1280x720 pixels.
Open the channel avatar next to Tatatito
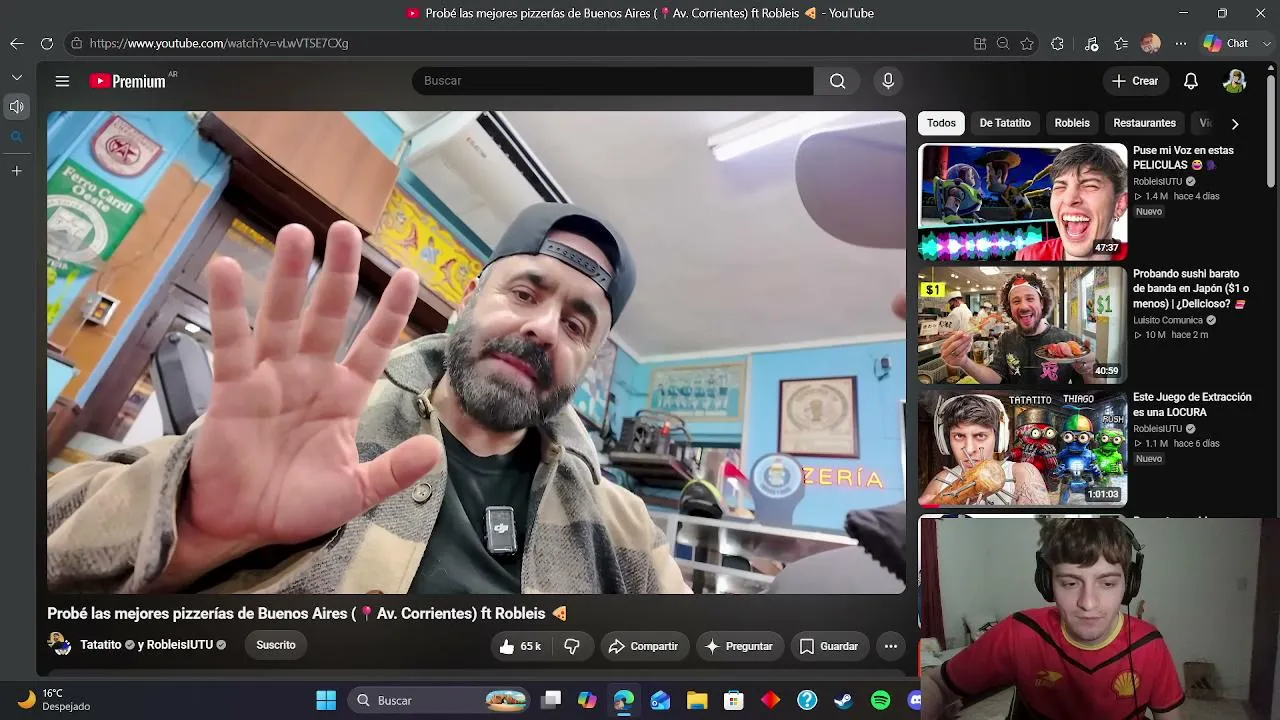[x=59, y=644]
